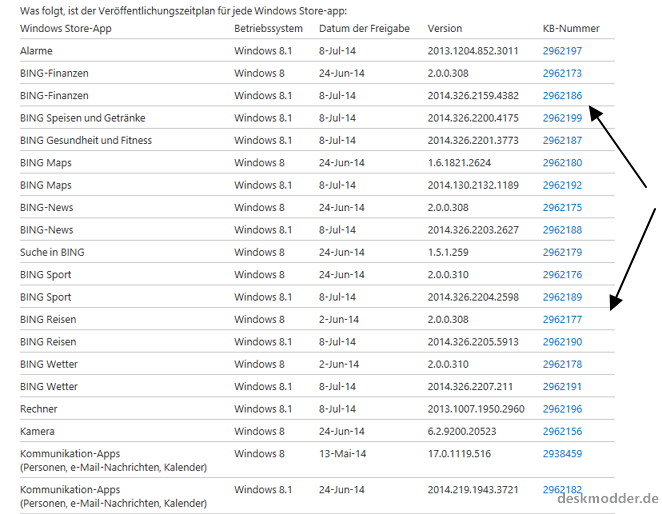Click KB number 2962188

pyautogui.click(x=562, y=230)
